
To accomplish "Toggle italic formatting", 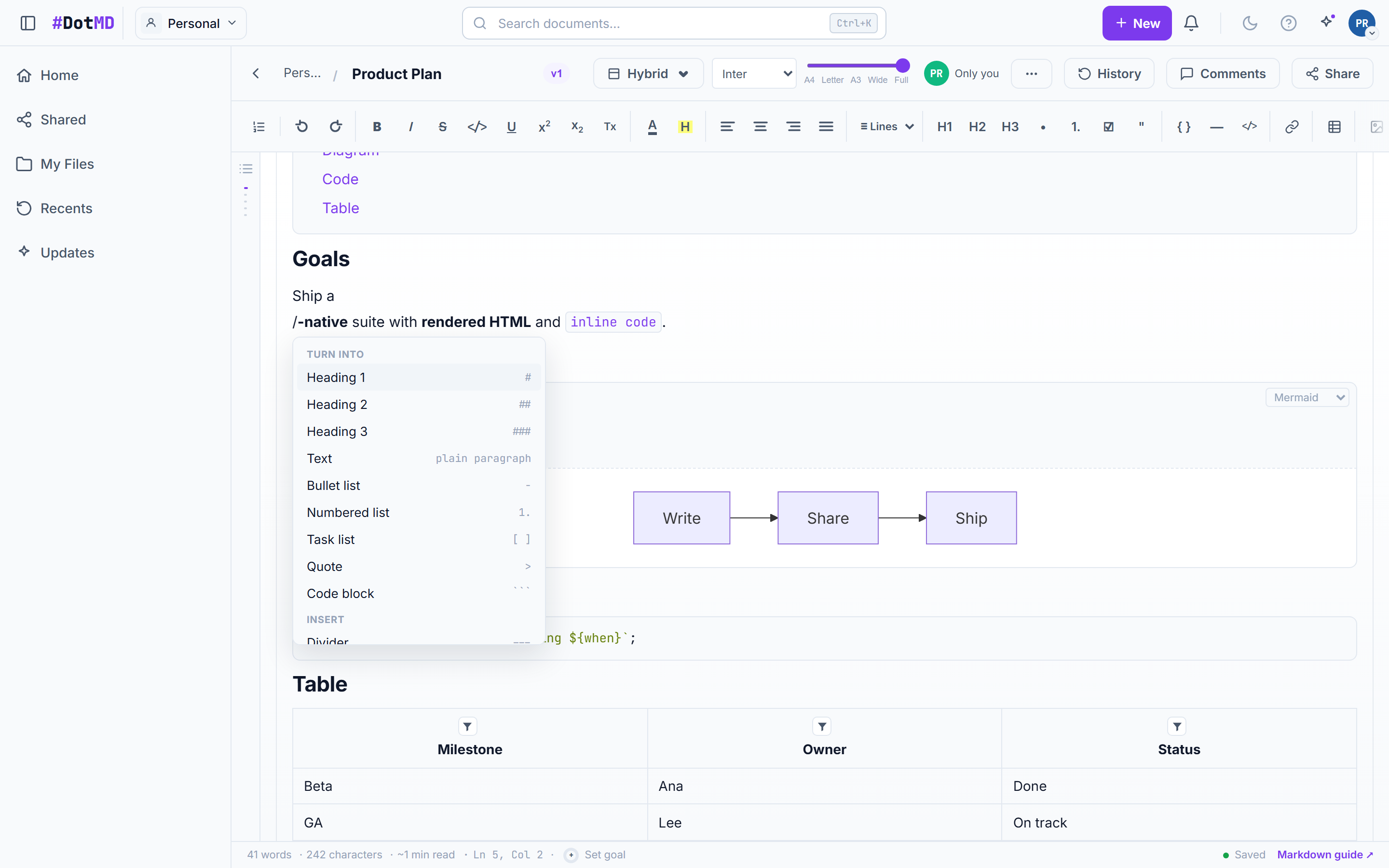I will coord(410,126).
